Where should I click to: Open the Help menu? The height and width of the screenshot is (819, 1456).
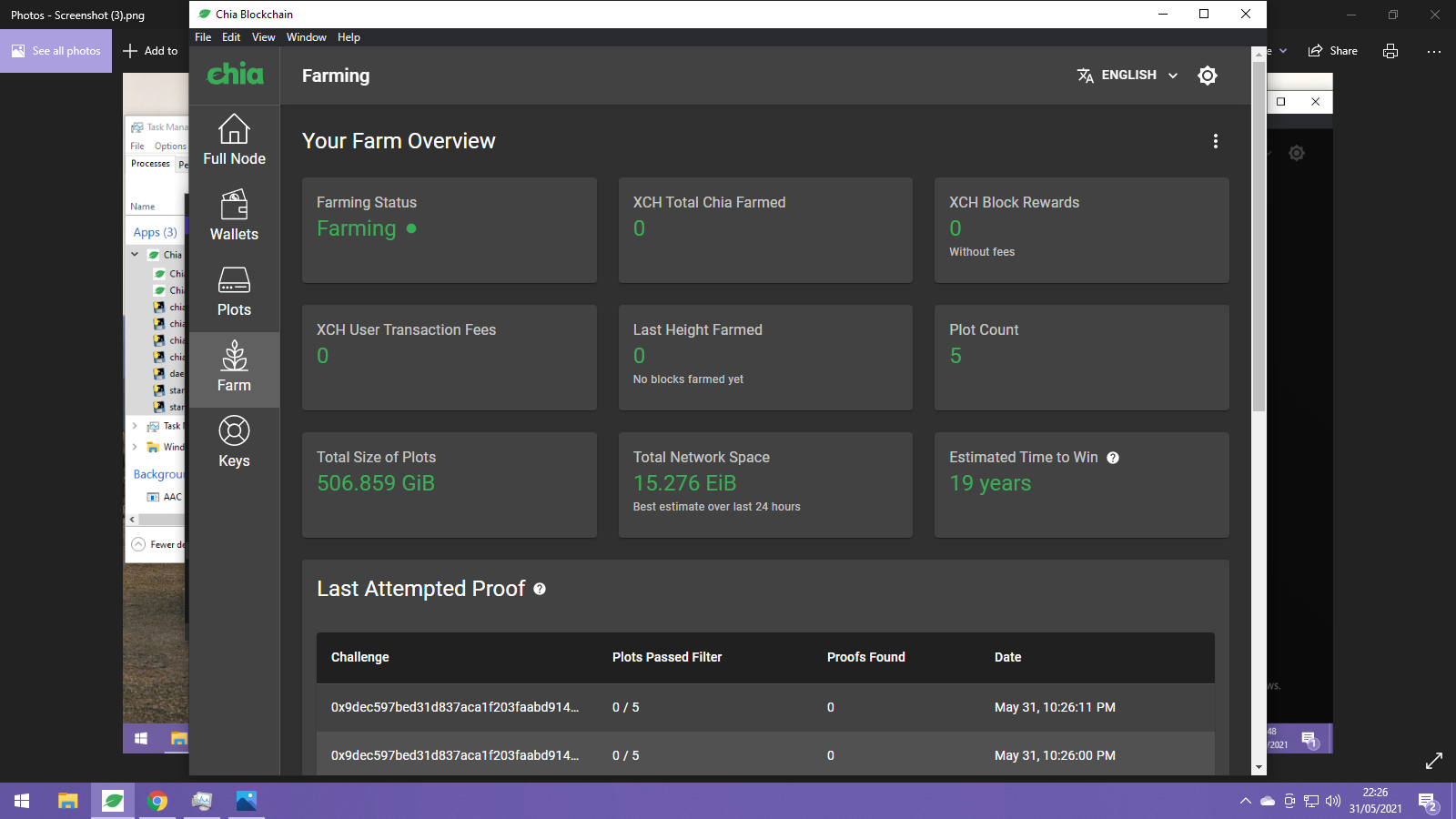coord(349,37)
